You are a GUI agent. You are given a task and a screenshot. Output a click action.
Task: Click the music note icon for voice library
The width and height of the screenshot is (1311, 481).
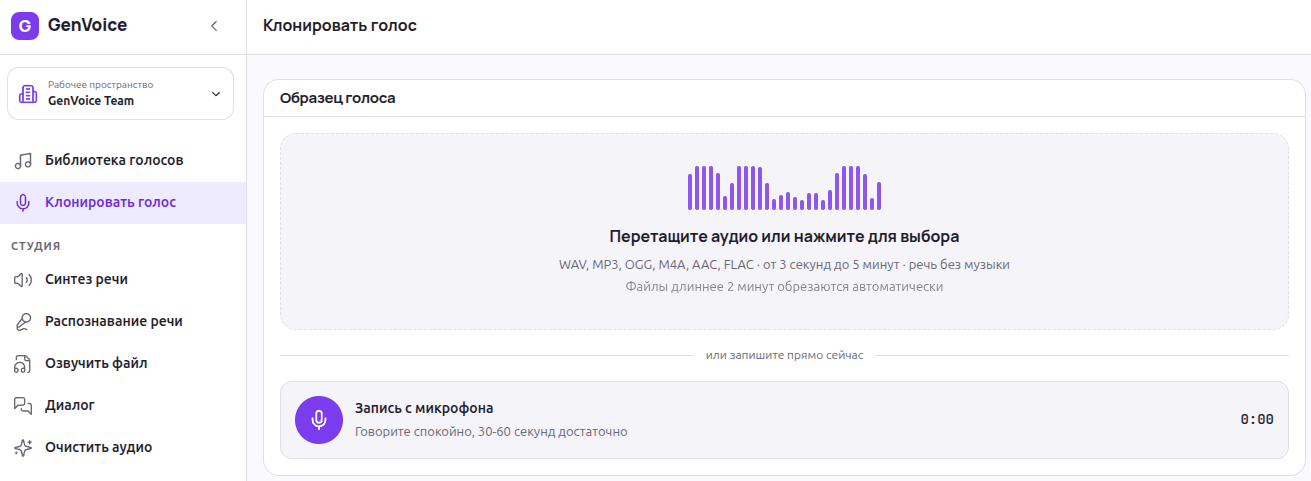(23, 161)
